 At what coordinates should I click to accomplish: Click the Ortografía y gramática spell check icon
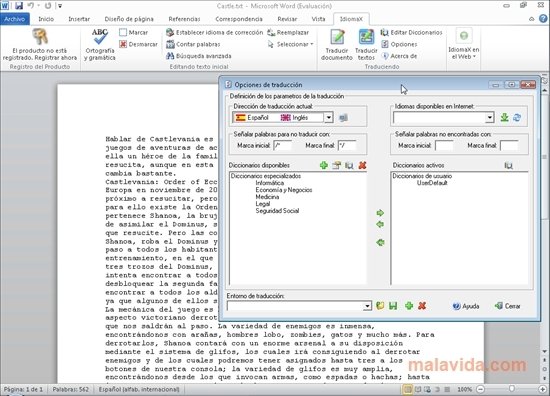click(100, 37)
